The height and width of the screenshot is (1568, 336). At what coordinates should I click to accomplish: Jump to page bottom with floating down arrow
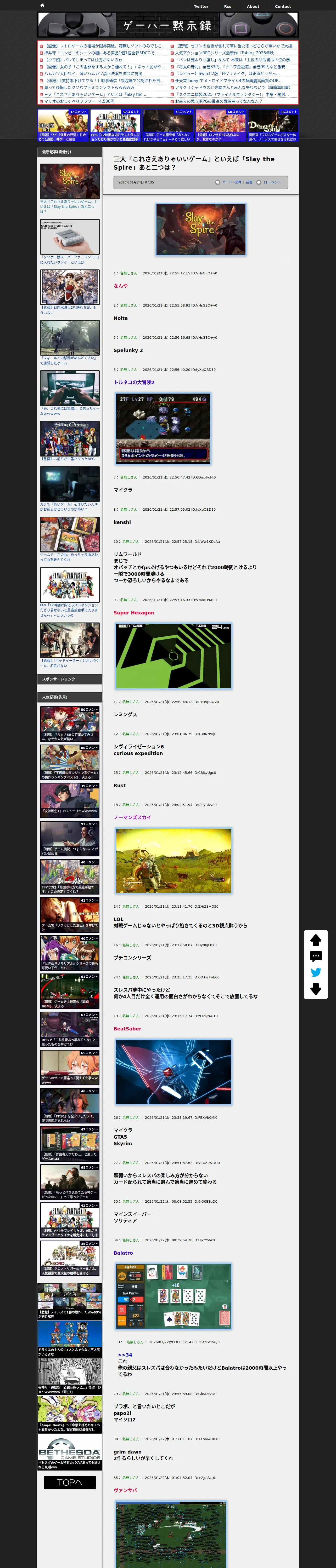click(316, 989)
